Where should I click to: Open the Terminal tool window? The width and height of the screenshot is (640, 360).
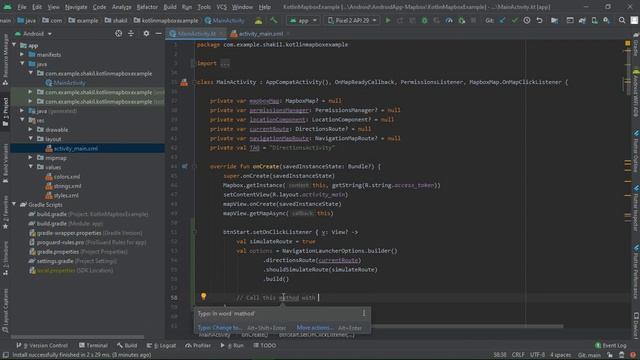click(93, 345)
